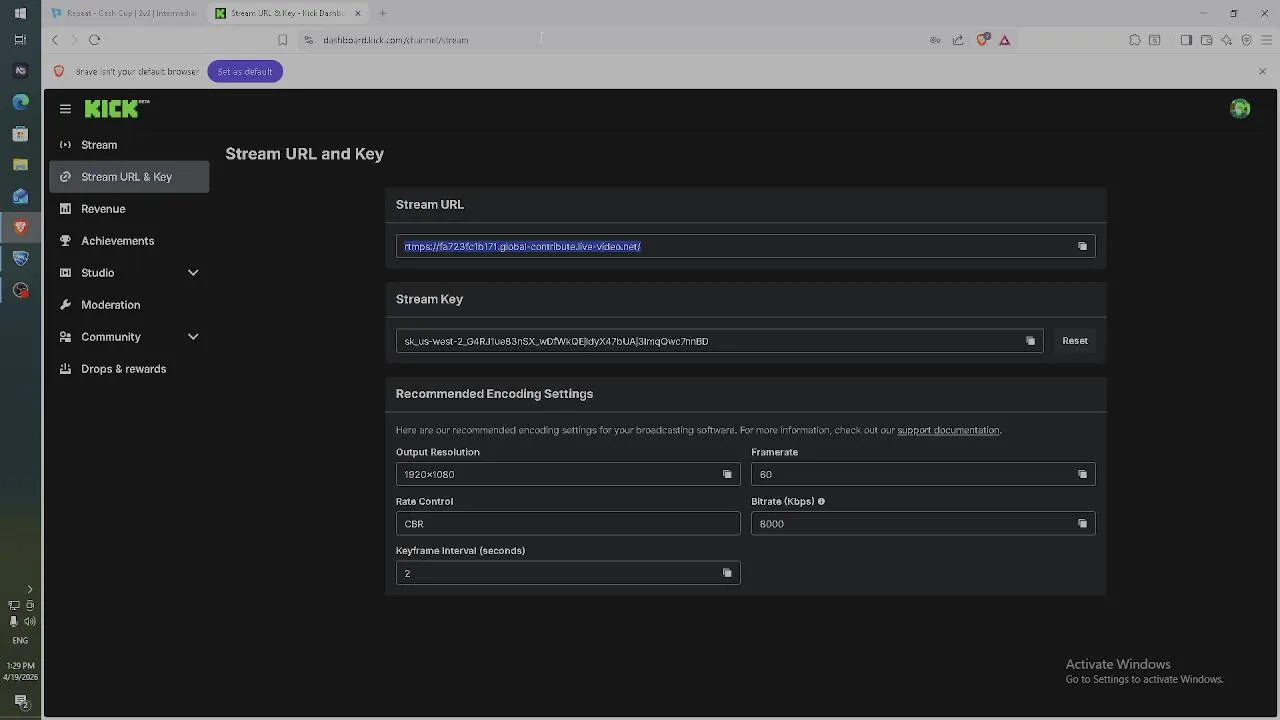Click the Stream Key text field
The height and width of the screenshot is (720, 1280).
[700, 341]
